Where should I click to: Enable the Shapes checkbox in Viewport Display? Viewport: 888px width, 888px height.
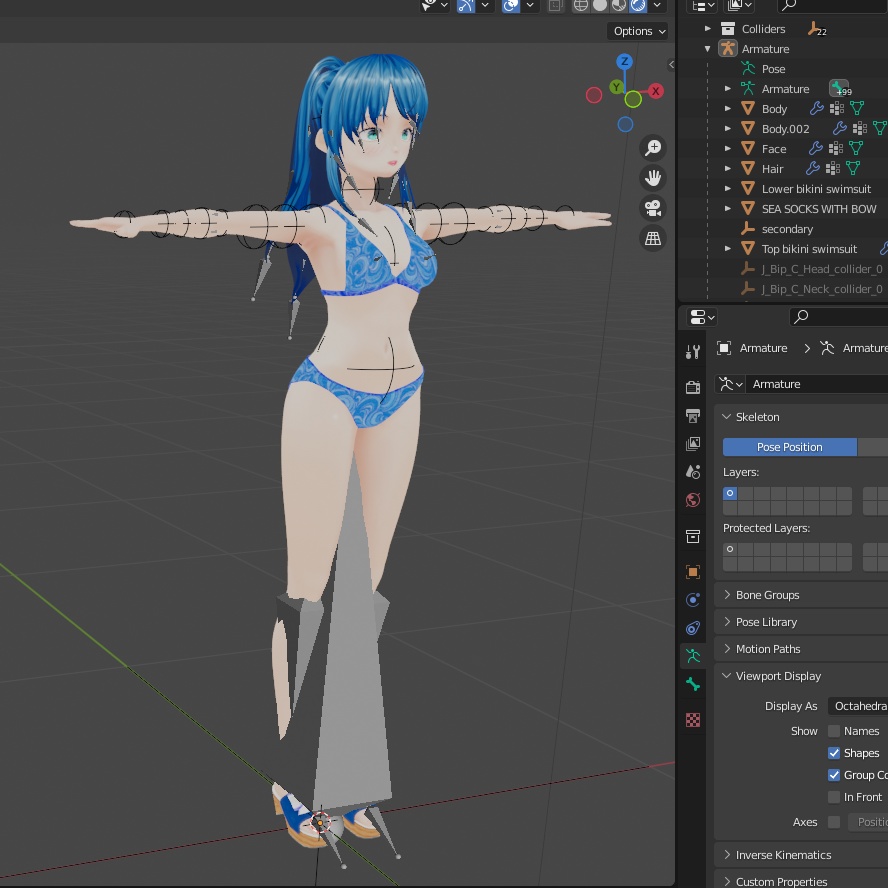tap(834, 752)
